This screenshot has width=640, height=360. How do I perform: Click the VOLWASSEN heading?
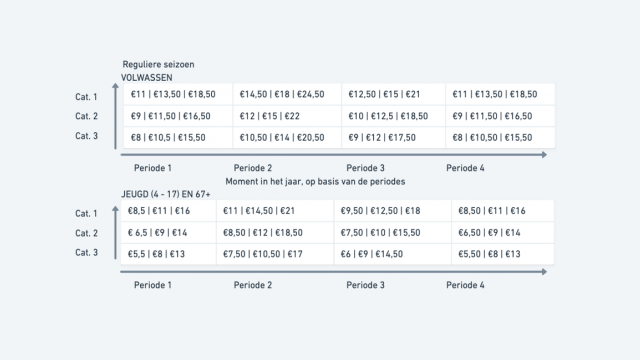tap(147, 78)
